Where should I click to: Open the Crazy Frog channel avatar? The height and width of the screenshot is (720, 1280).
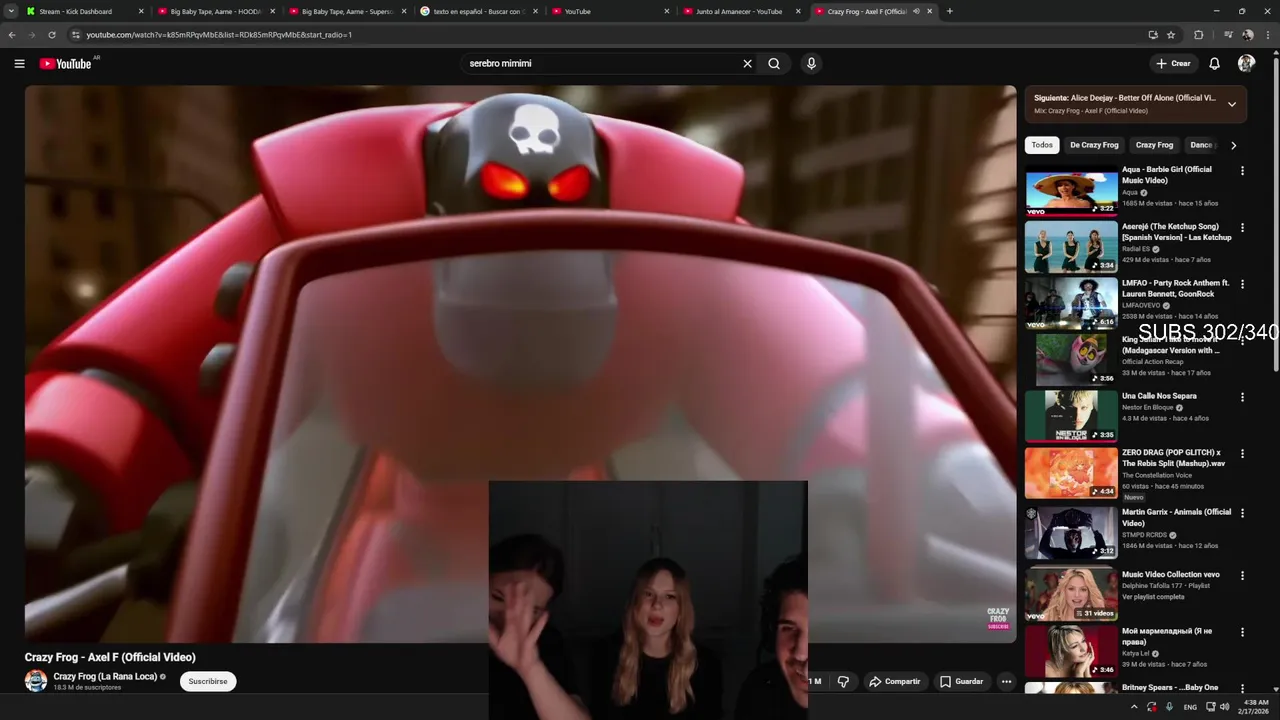pyautogui.click(x=36, y=681)
